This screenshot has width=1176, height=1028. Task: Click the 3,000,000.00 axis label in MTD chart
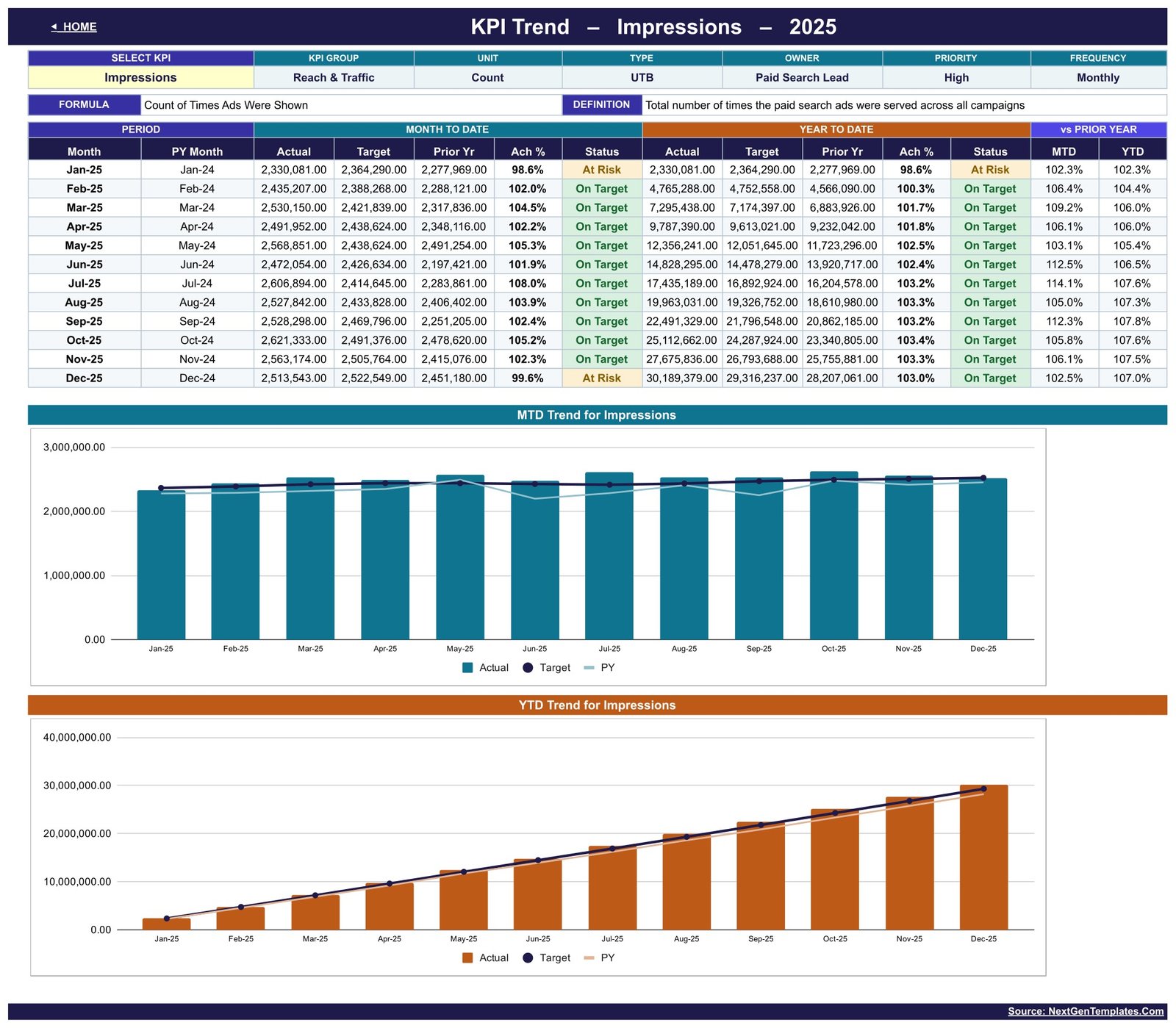(74, 447)
